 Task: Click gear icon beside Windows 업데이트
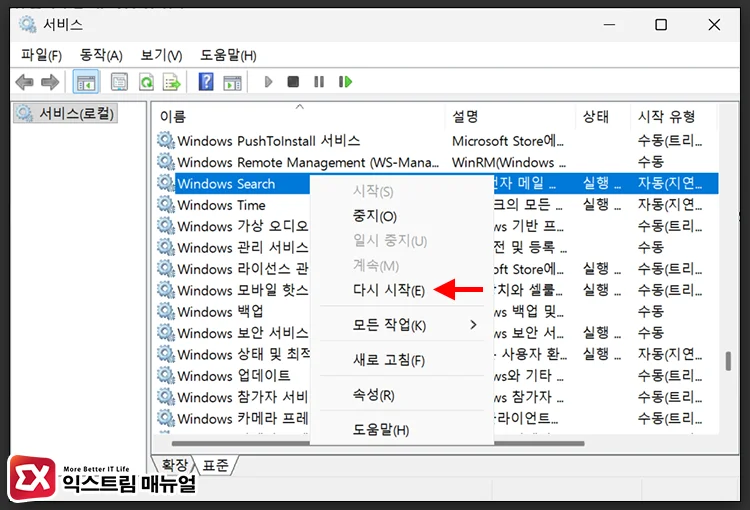click(166, 376)
